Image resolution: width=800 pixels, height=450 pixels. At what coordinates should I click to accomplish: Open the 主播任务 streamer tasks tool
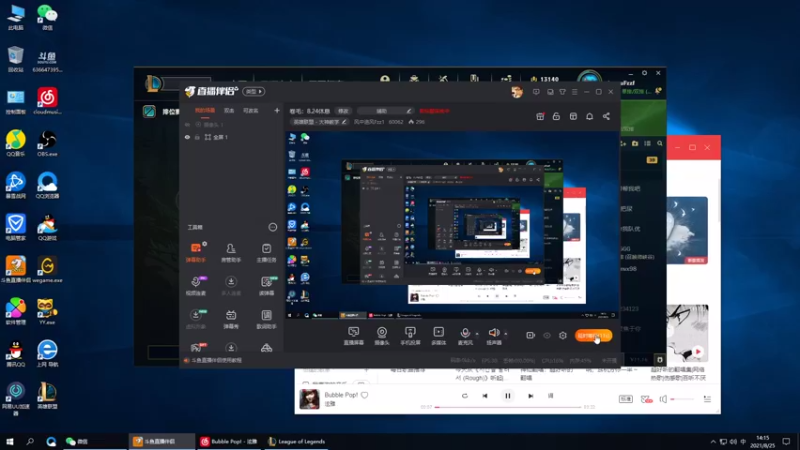coord(266,252)
